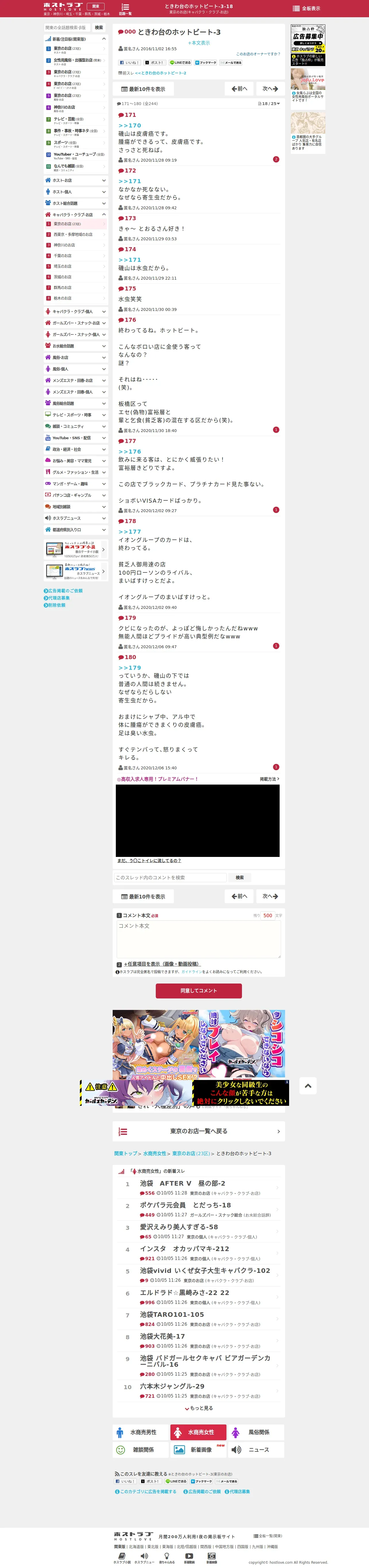
Task: Select 神奈川のお店 under キャバクラ・クラブ-お店
Action: [76, 245]
